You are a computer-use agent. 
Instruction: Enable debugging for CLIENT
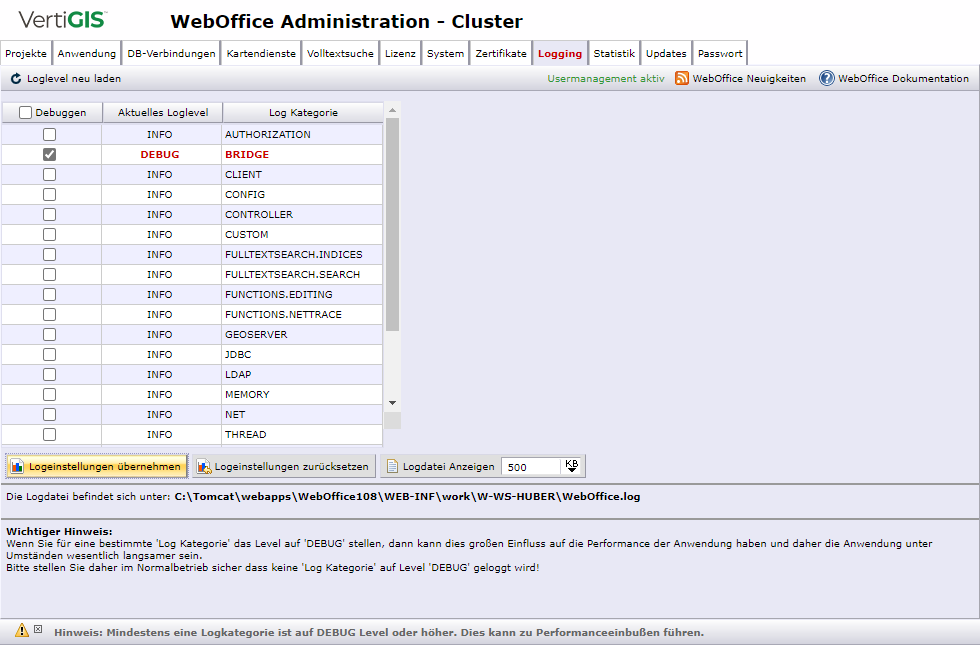tap(49, 174)
